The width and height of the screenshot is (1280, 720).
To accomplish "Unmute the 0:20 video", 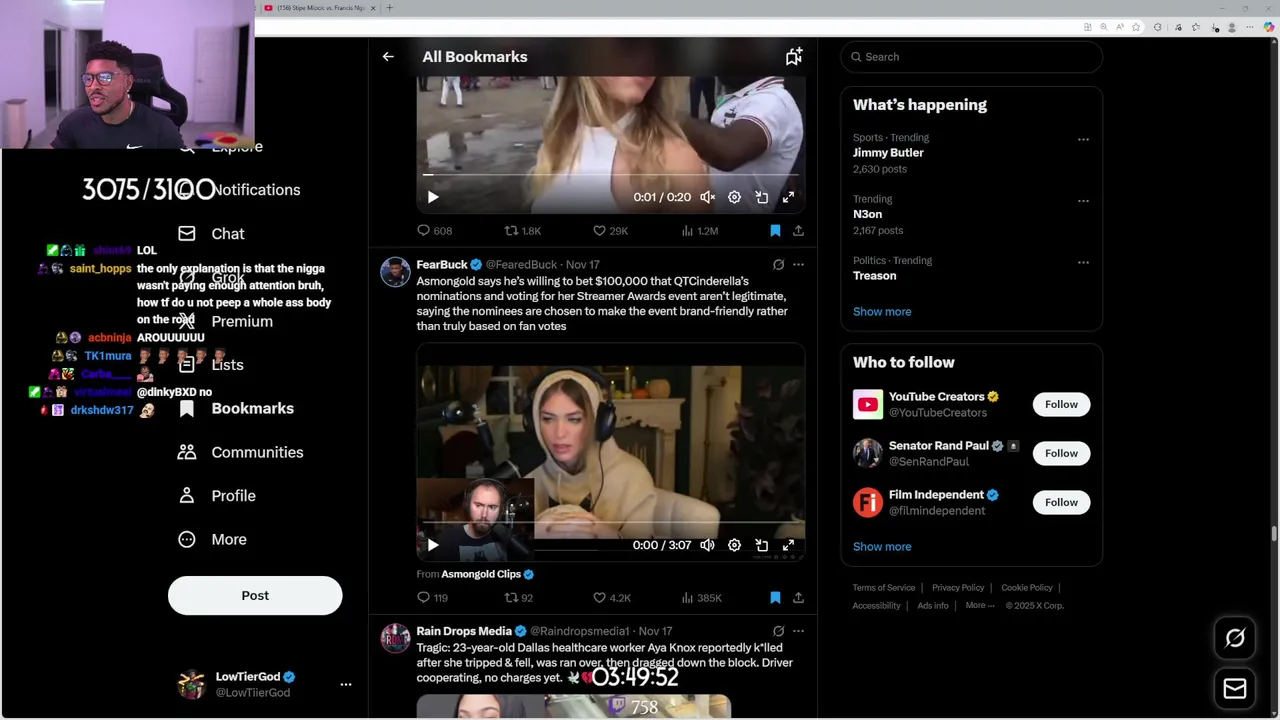I will [707, 198].
